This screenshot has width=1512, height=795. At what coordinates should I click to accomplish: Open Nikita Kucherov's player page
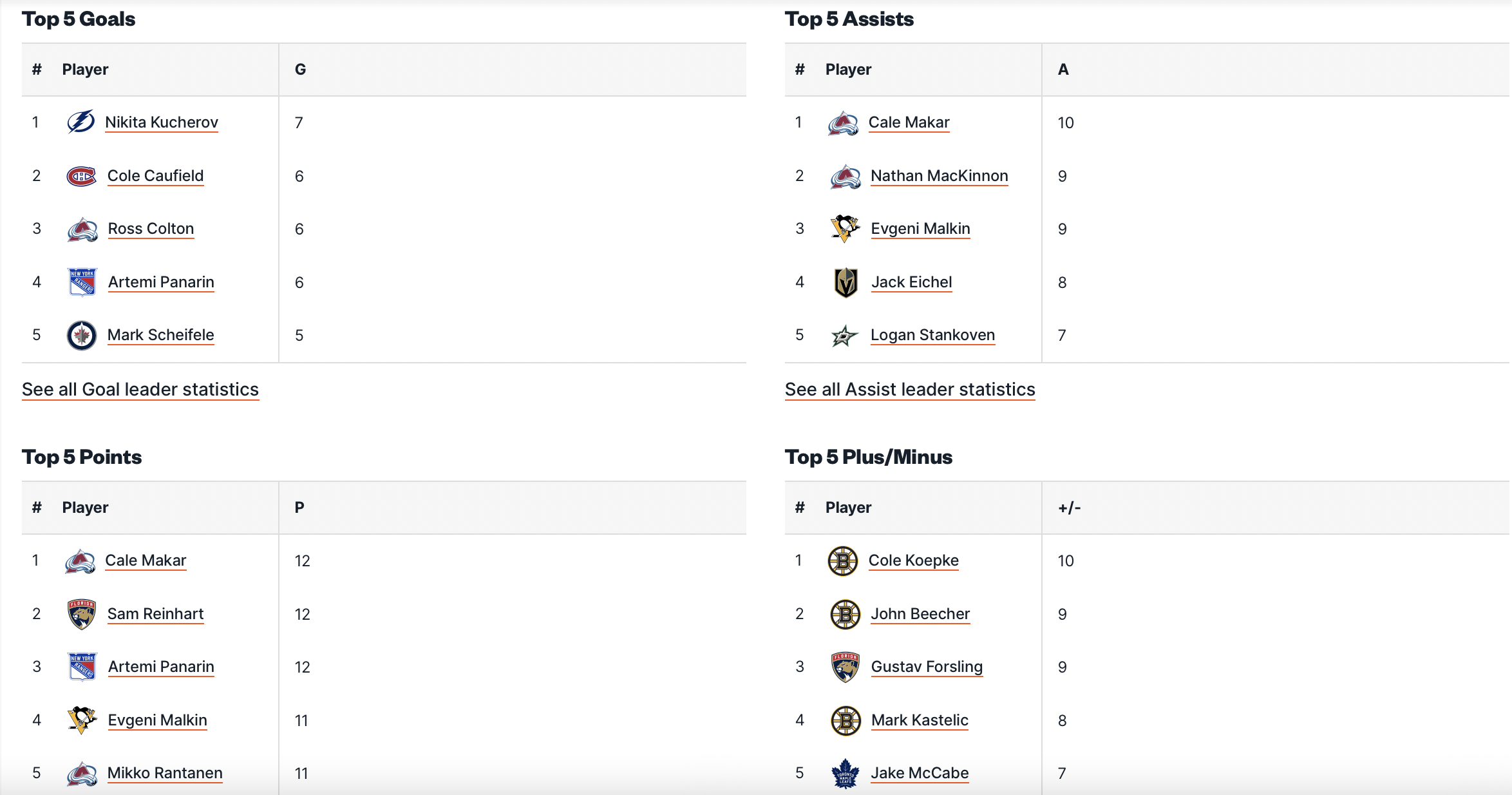click(x=162, y=122)
